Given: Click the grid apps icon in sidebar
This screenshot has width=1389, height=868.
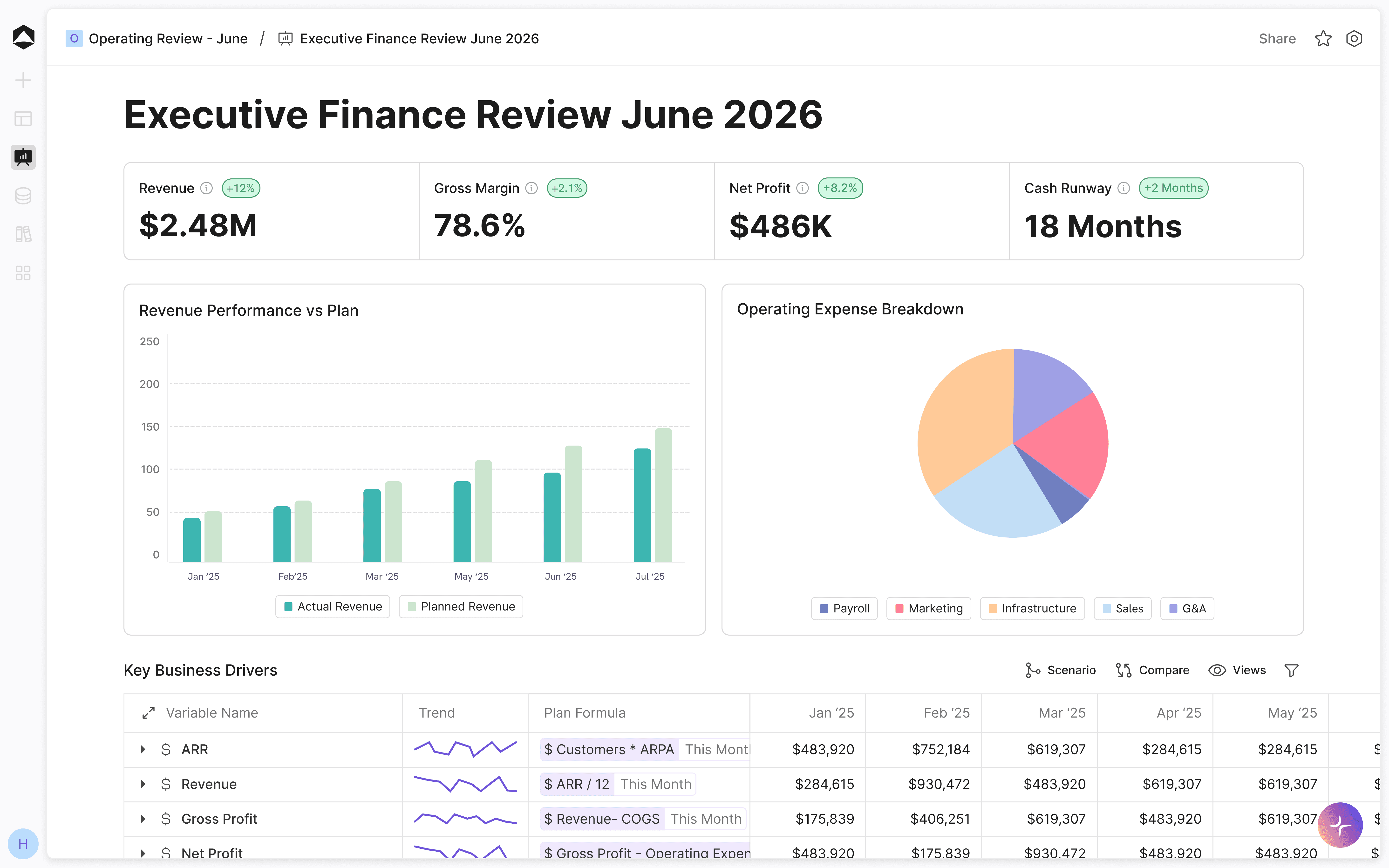Looking at the screenshot, I should point(23,273).
